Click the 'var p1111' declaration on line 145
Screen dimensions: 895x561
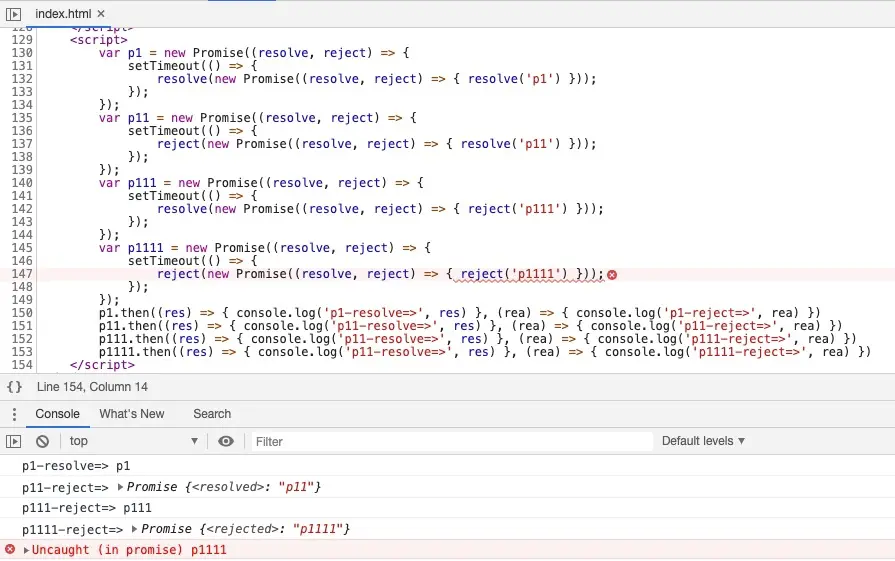pos(131,248)
